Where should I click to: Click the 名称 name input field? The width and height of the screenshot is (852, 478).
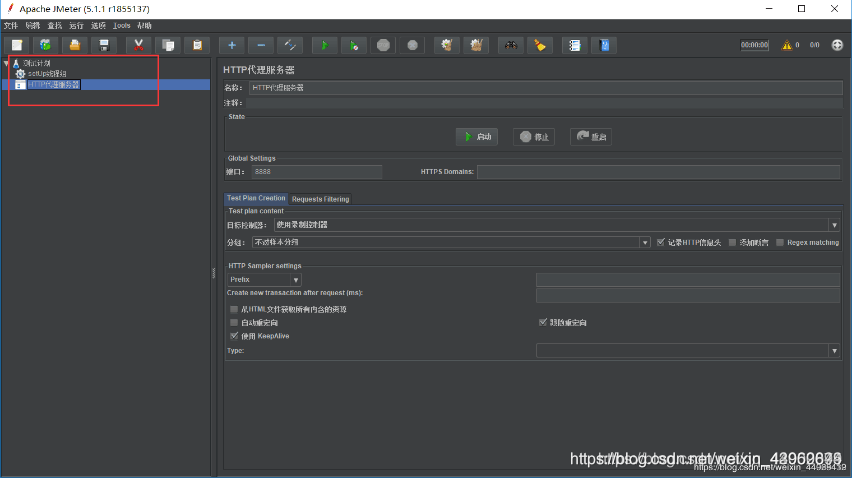(x=546, y=87)
